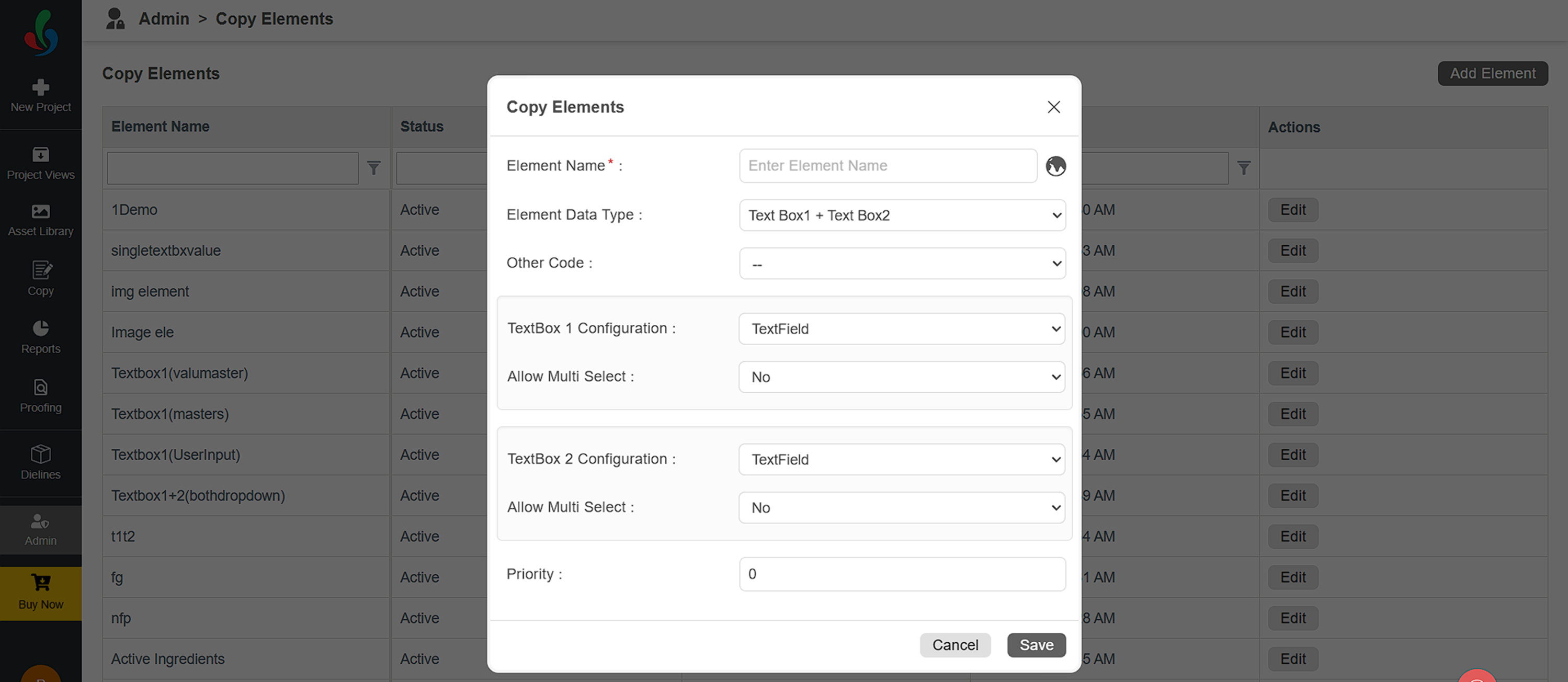Expand TextBox 1 Configuration dropdown

tap(902, 329)
